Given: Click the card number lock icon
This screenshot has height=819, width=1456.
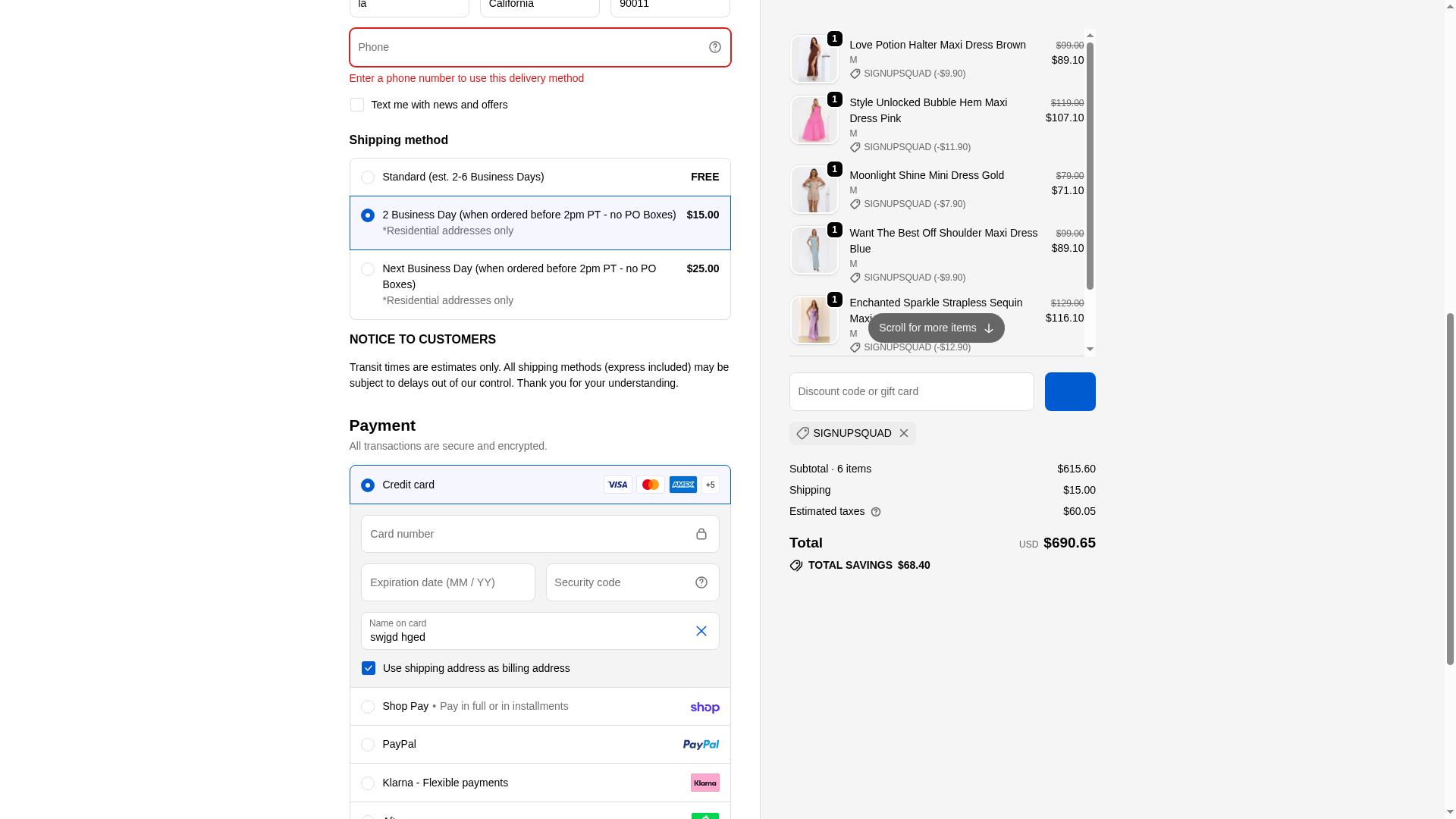Looking at the screenshot, I should coord(701,534).
